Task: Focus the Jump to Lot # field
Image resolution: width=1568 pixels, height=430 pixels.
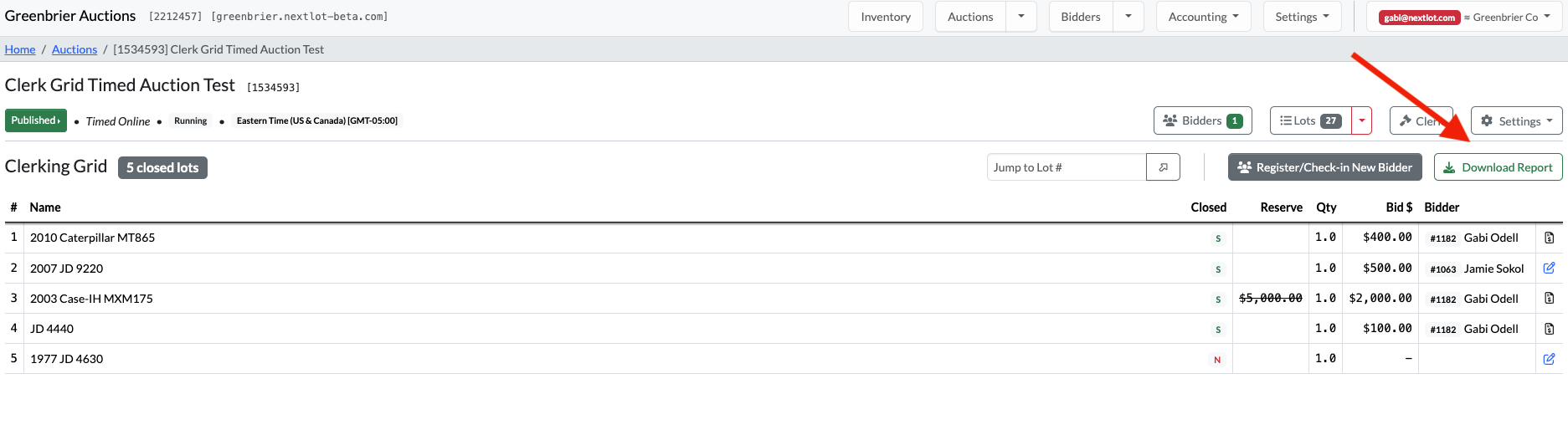Action: click(1066, 167)
